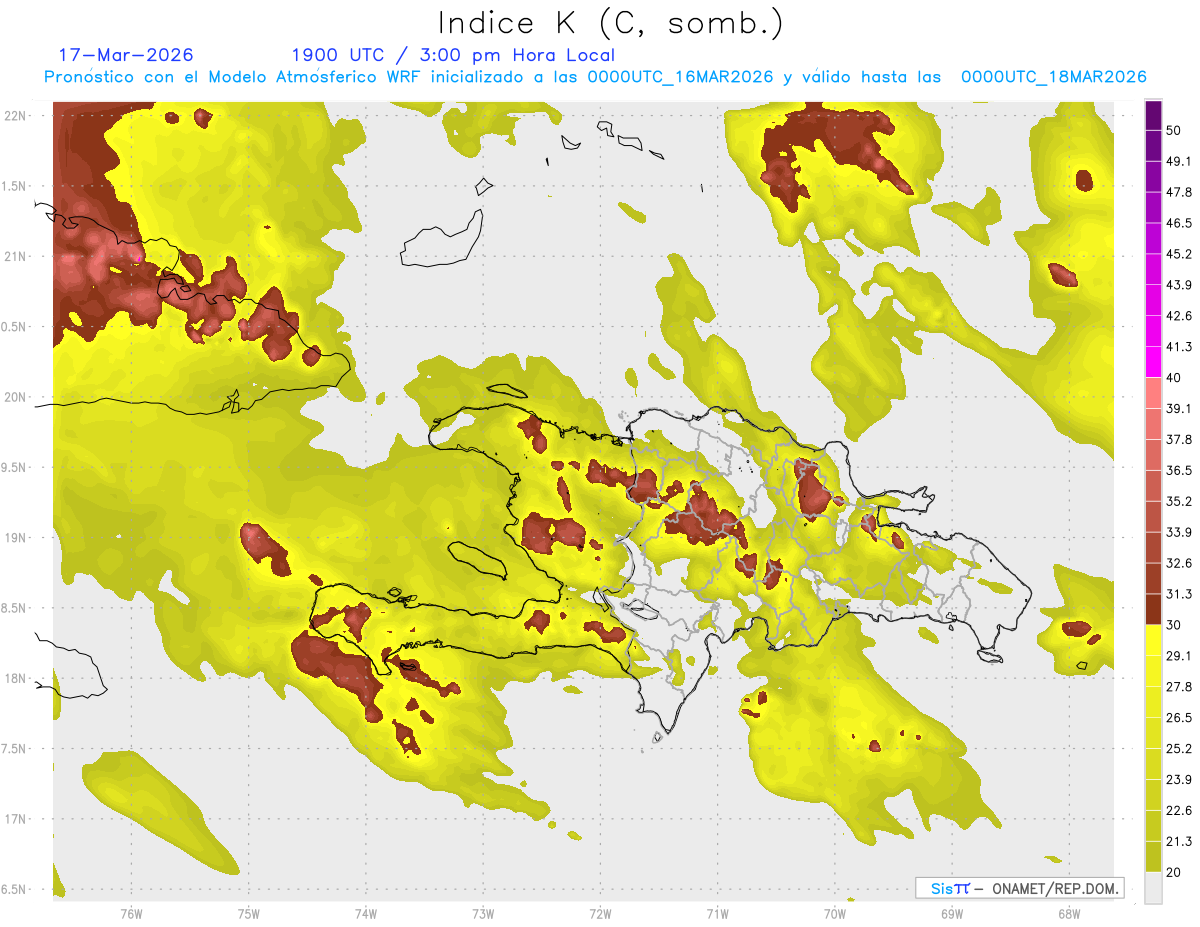Click the longitude label "70W"
This screenshot has height=927, width=1200.
(834, 913)
